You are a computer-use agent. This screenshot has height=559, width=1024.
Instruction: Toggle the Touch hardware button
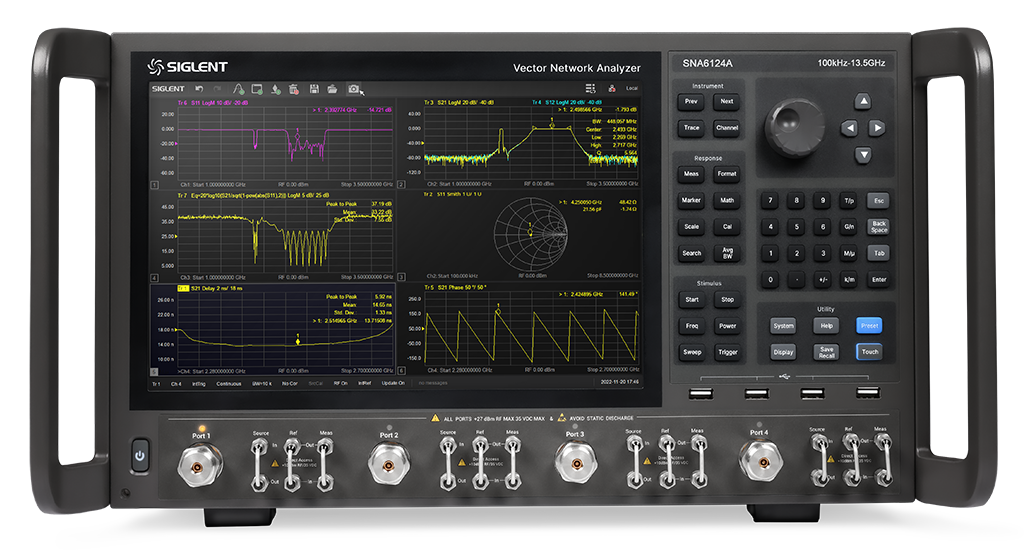(869, 352)
